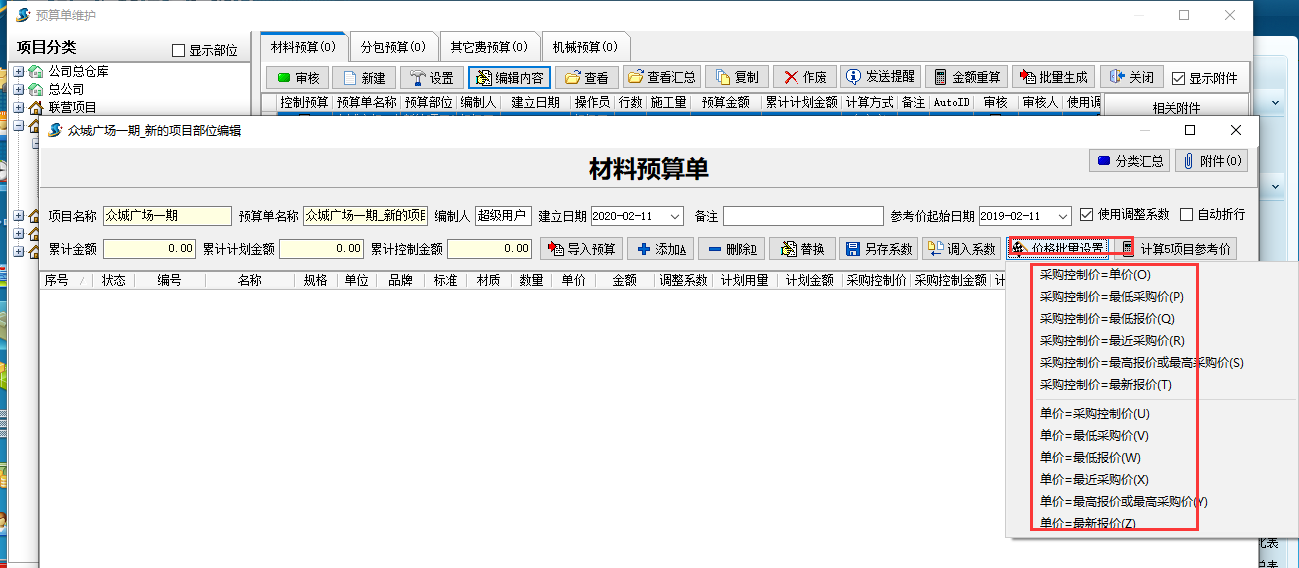The height and width of the screenshot is (568, 1299).
Task: Click the 编辑内容 edit icon
Action: (x=484, y=78)
